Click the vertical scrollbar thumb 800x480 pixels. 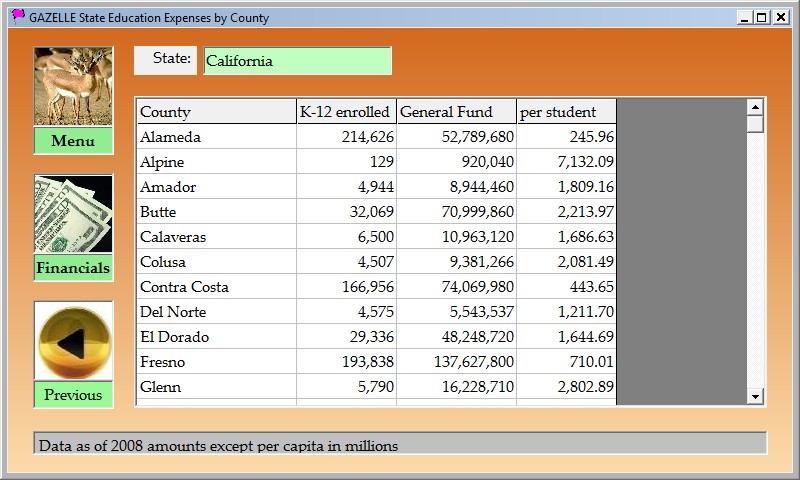pyautogui.click(x=755, y=124)
